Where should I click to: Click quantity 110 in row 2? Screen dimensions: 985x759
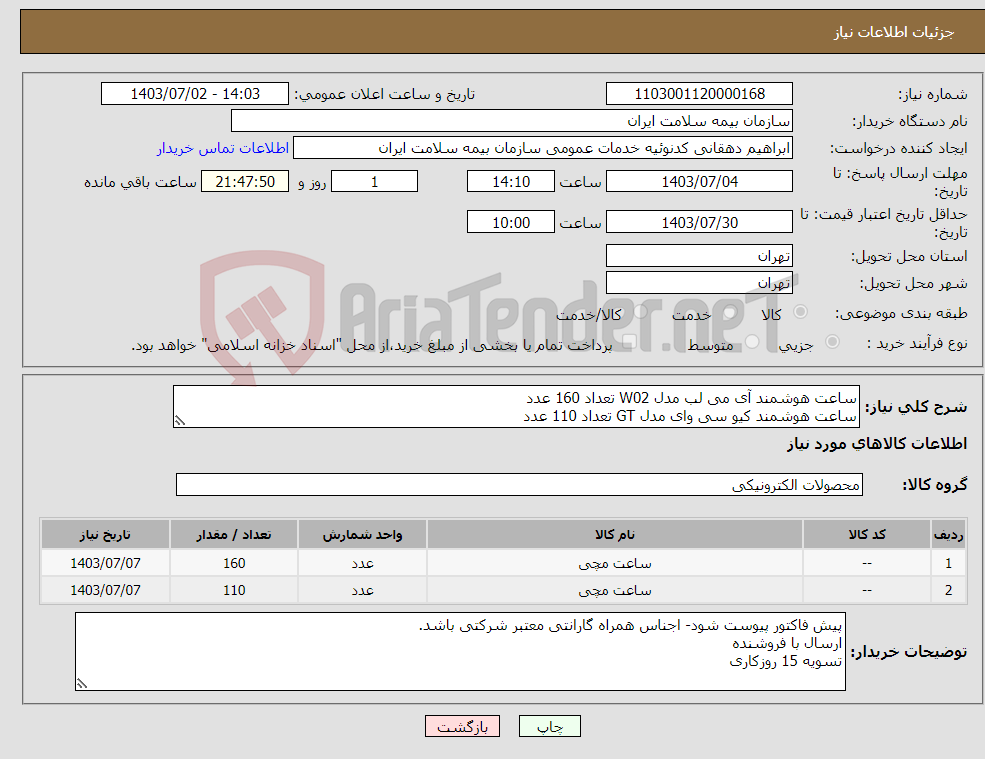(x=234, y=591)
